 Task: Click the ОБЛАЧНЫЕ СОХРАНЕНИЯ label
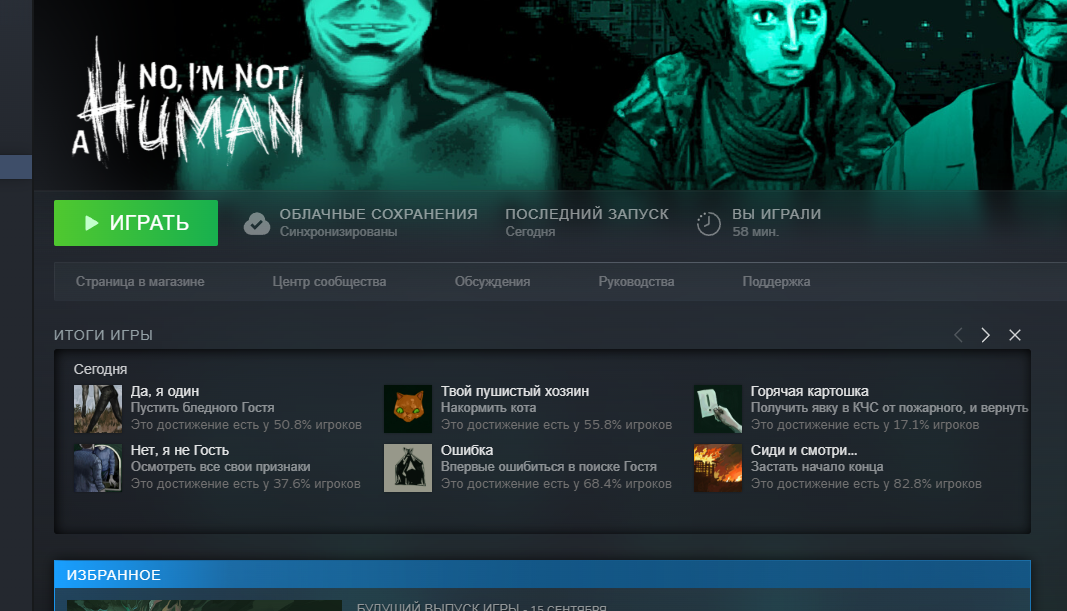pyautogui.click(x=378, y=214)
